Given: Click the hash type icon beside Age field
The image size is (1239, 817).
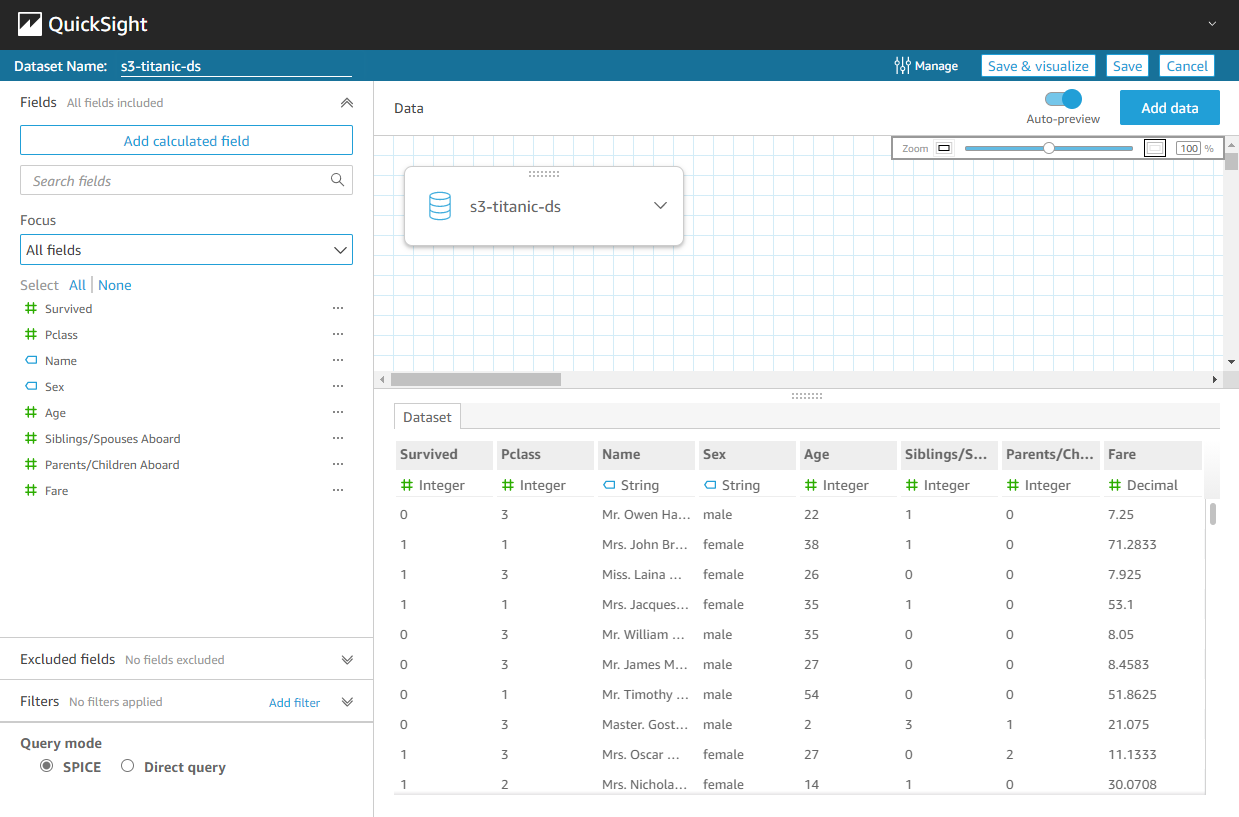Looking at the screenshot, I should tap(31, 413).
